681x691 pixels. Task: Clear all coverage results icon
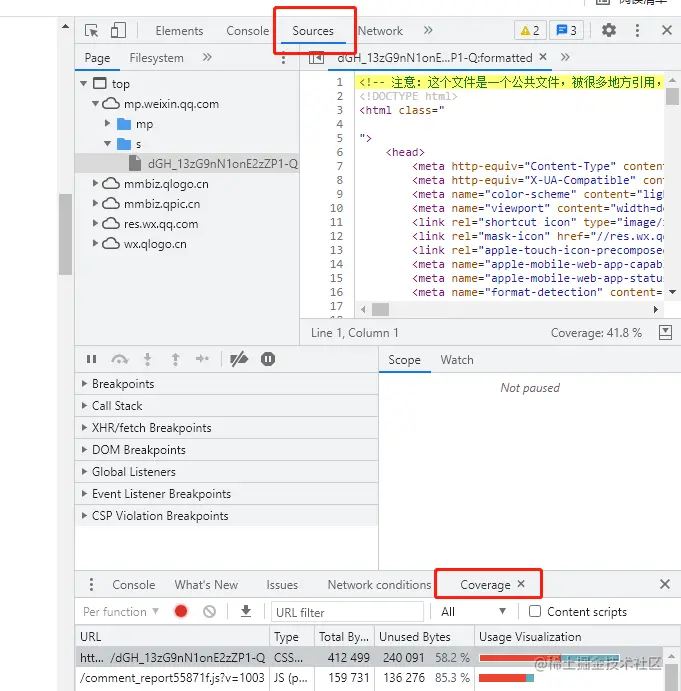tap(209, 612)
